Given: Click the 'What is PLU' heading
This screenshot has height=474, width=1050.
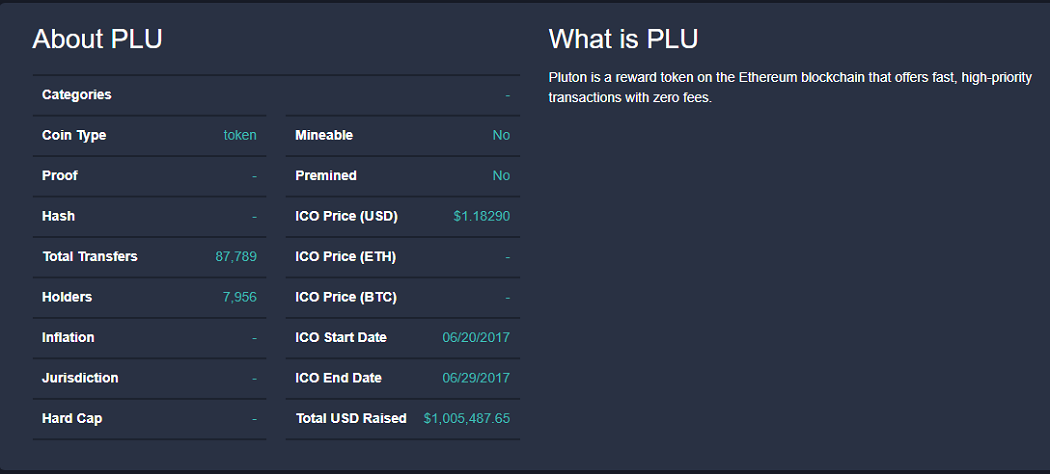Looking at the screenshot, I should (x=623, y=39).
